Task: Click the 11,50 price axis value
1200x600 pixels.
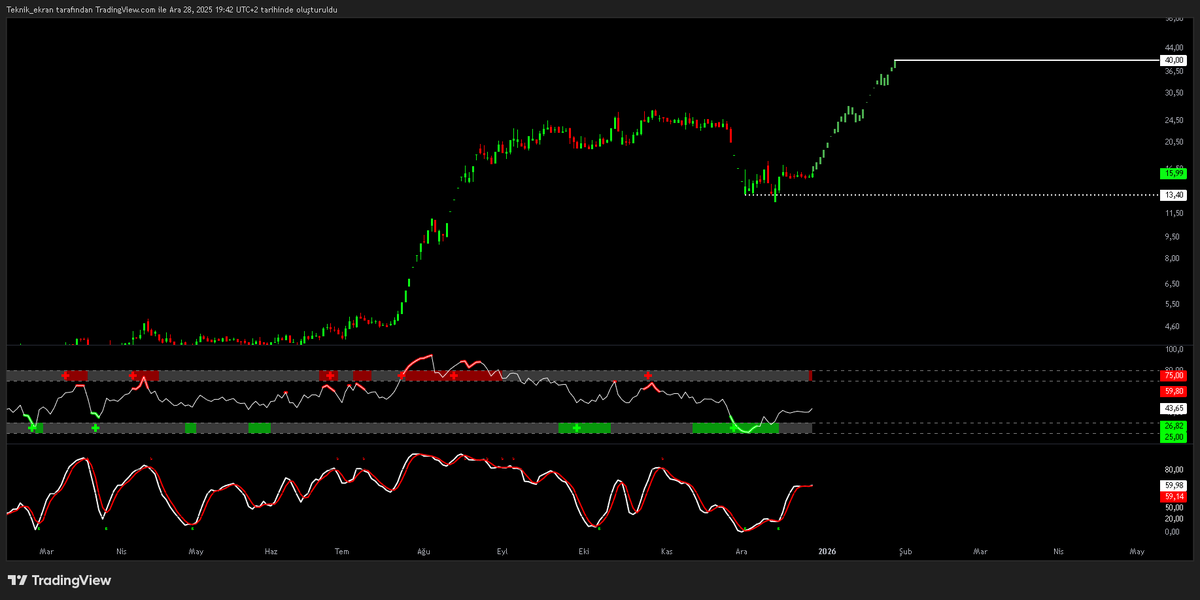Action: coord(1173,213)
